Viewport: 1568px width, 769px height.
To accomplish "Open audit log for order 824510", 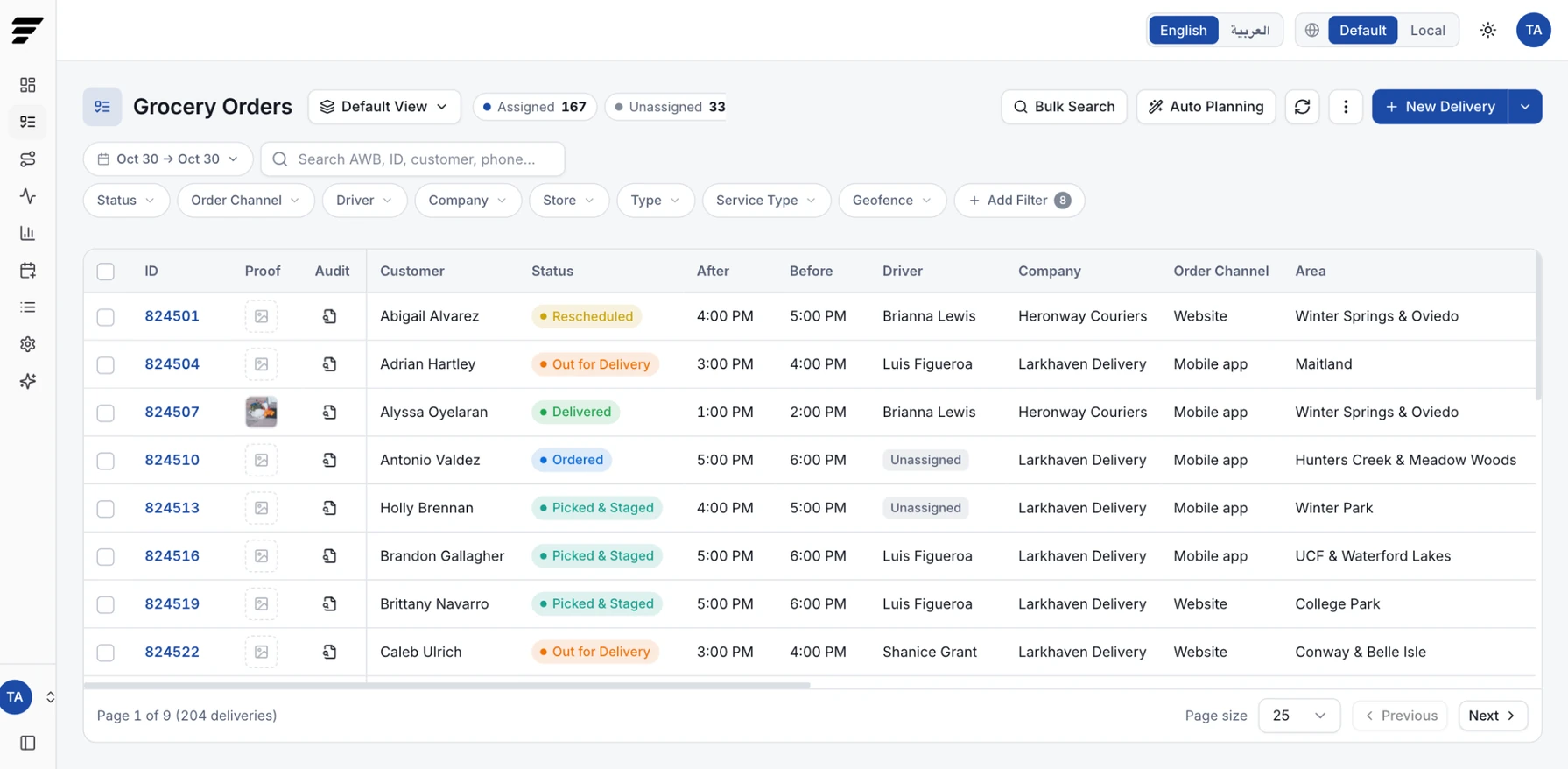I will pos(329,460).
